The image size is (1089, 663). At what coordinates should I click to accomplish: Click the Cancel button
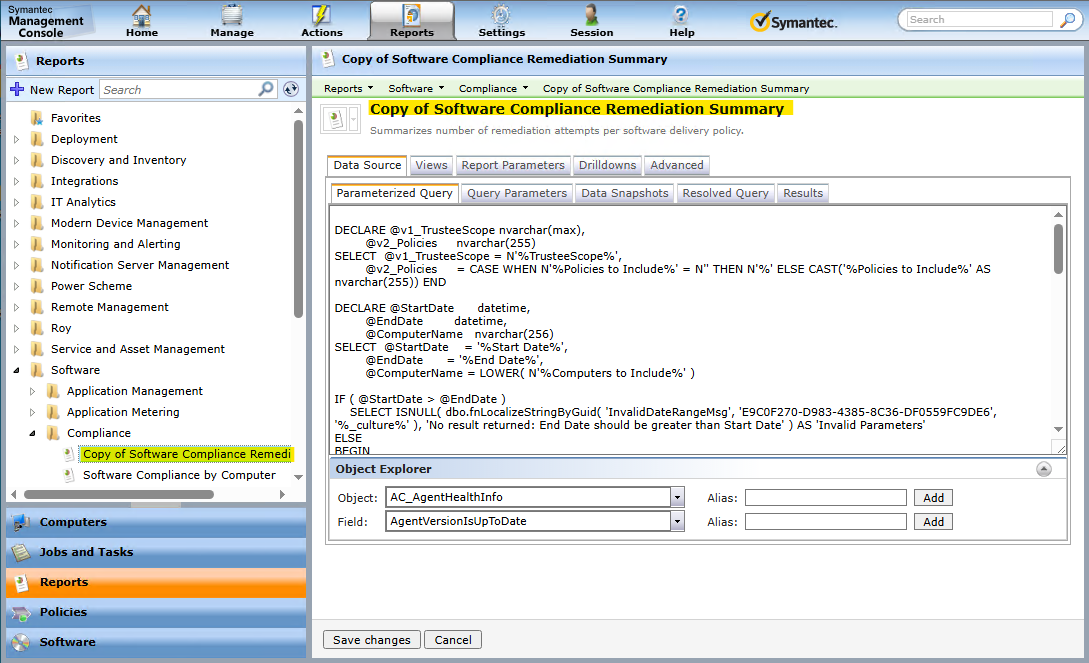[x=453, y=640]
